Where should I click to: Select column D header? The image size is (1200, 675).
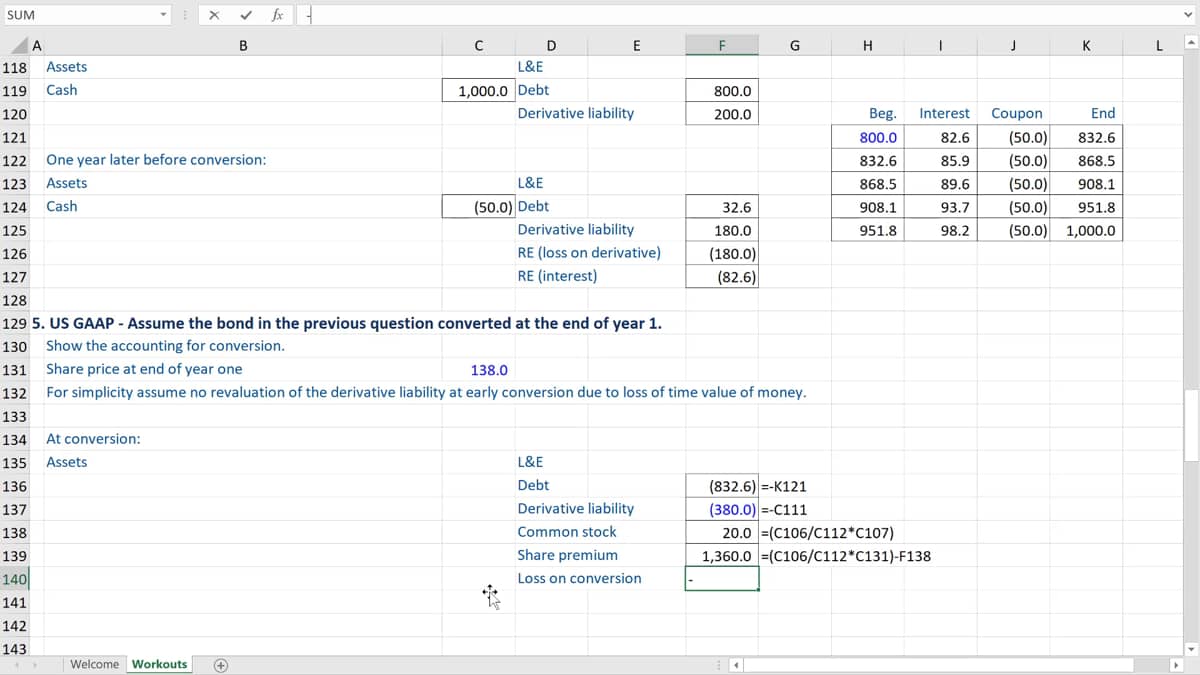click(x=551, y=45)
